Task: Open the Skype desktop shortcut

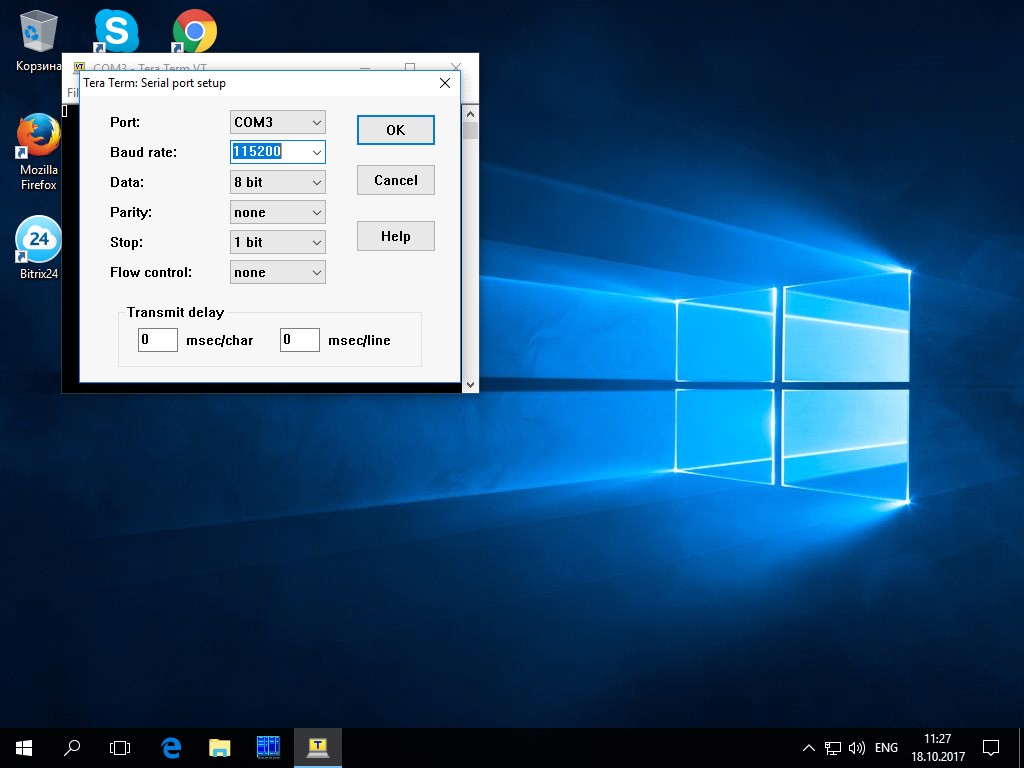Action: tap(116, 31)
